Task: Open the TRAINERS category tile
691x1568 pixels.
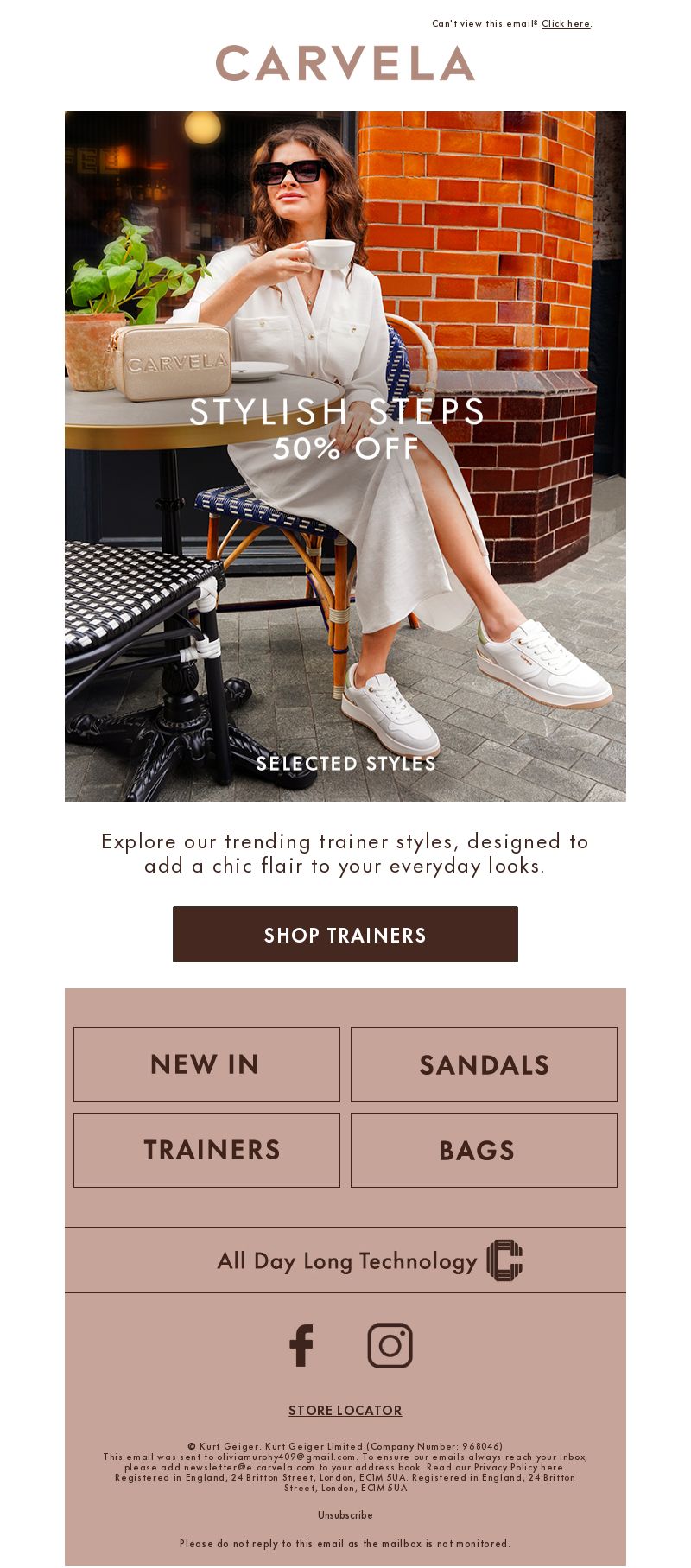Action: click(206, 1150)
